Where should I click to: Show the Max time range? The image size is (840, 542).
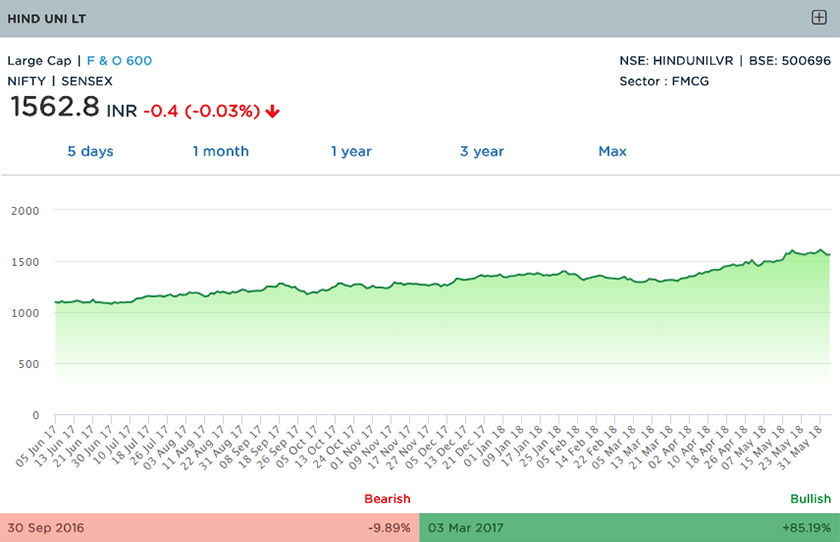pyautogui.click(x=612, y=151)
